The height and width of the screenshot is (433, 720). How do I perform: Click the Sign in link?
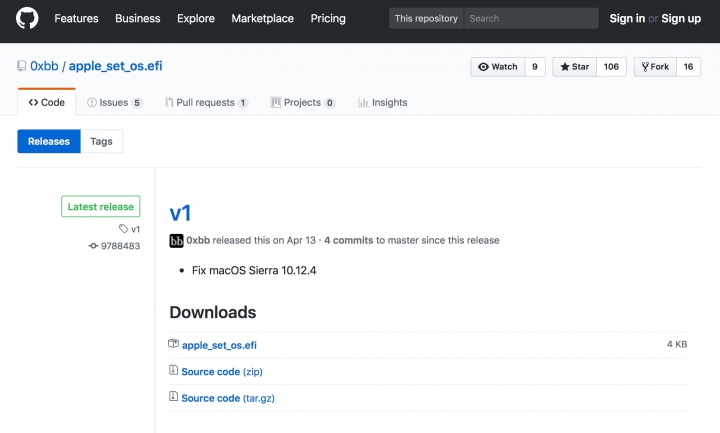point(627,18)
